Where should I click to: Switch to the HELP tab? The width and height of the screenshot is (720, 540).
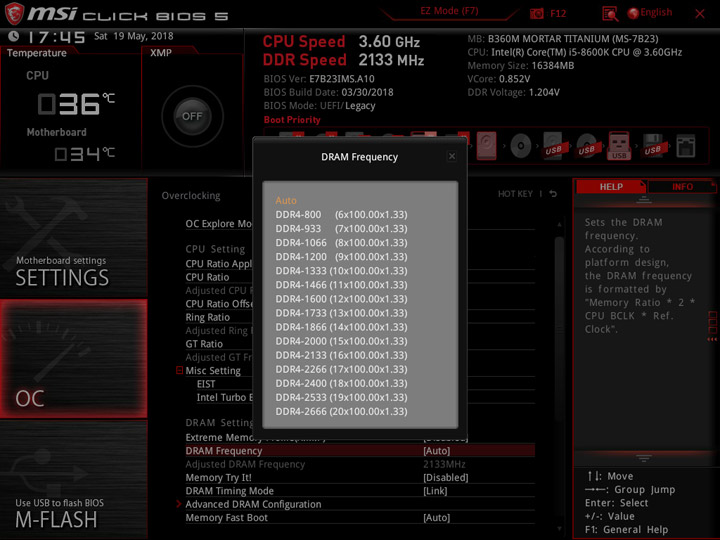pos(611,186)
